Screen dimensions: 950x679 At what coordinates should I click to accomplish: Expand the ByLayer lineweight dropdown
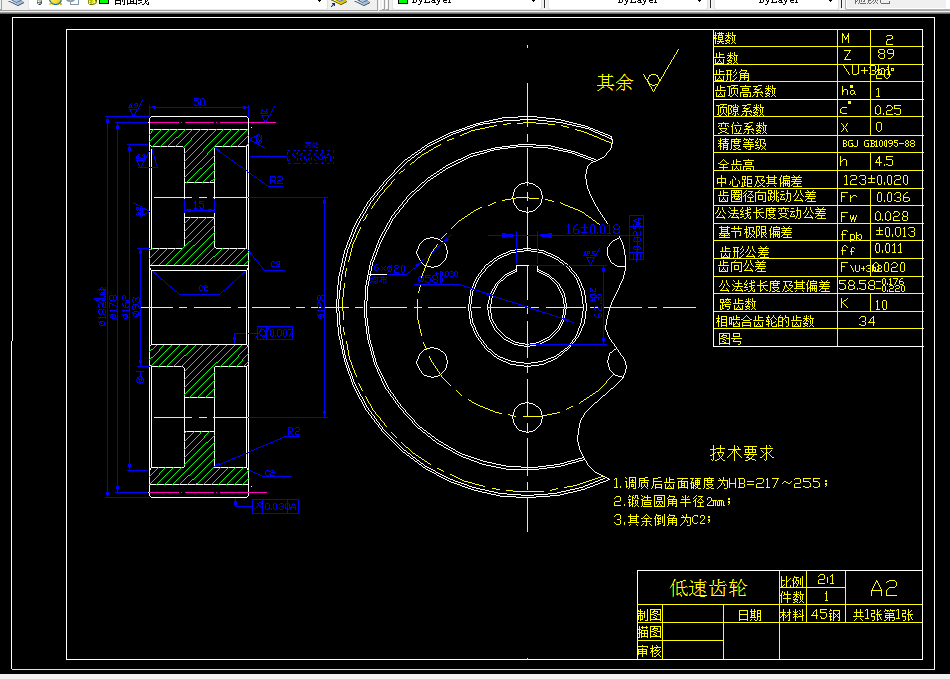(x=831, y=2)
